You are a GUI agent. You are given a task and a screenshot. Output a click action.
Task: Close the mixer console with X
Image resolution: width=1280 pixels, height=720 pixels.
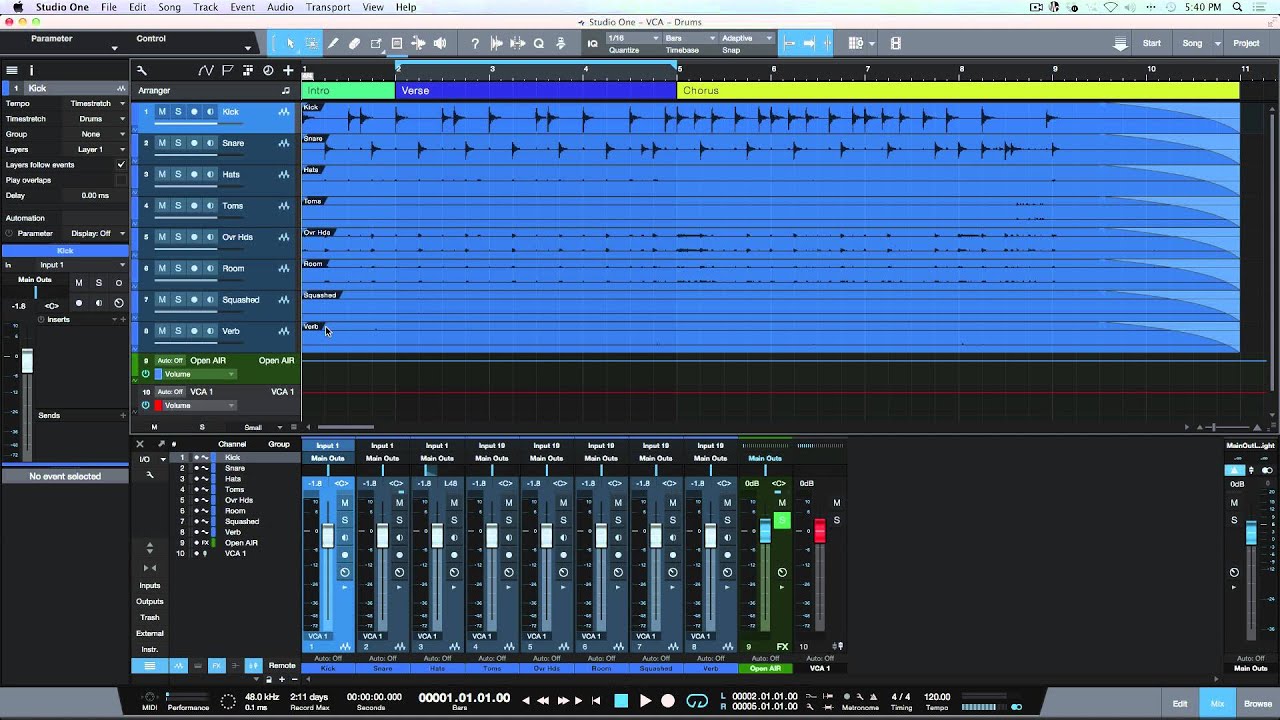click(139, 444)
